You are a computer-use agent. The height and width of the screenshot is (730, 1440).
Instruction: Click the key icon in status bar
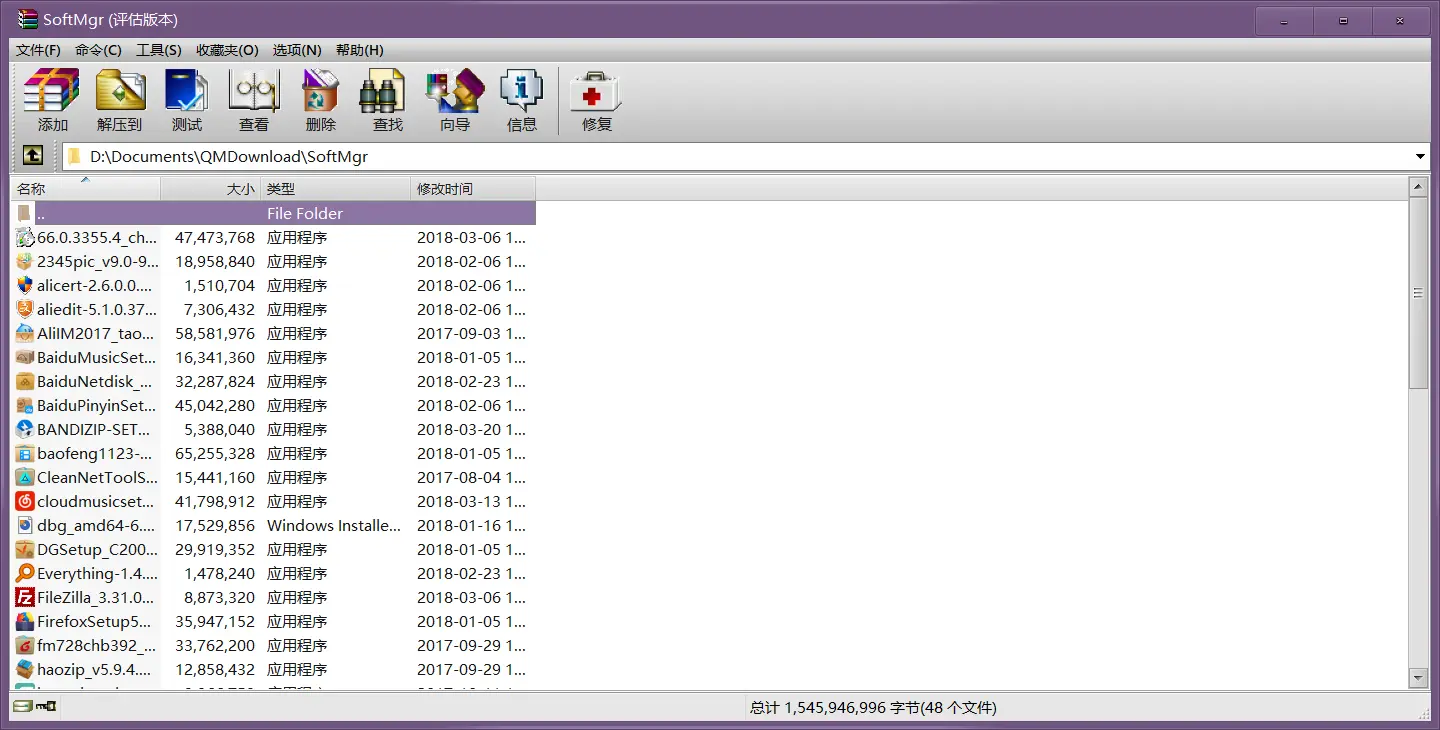[46, 707]
